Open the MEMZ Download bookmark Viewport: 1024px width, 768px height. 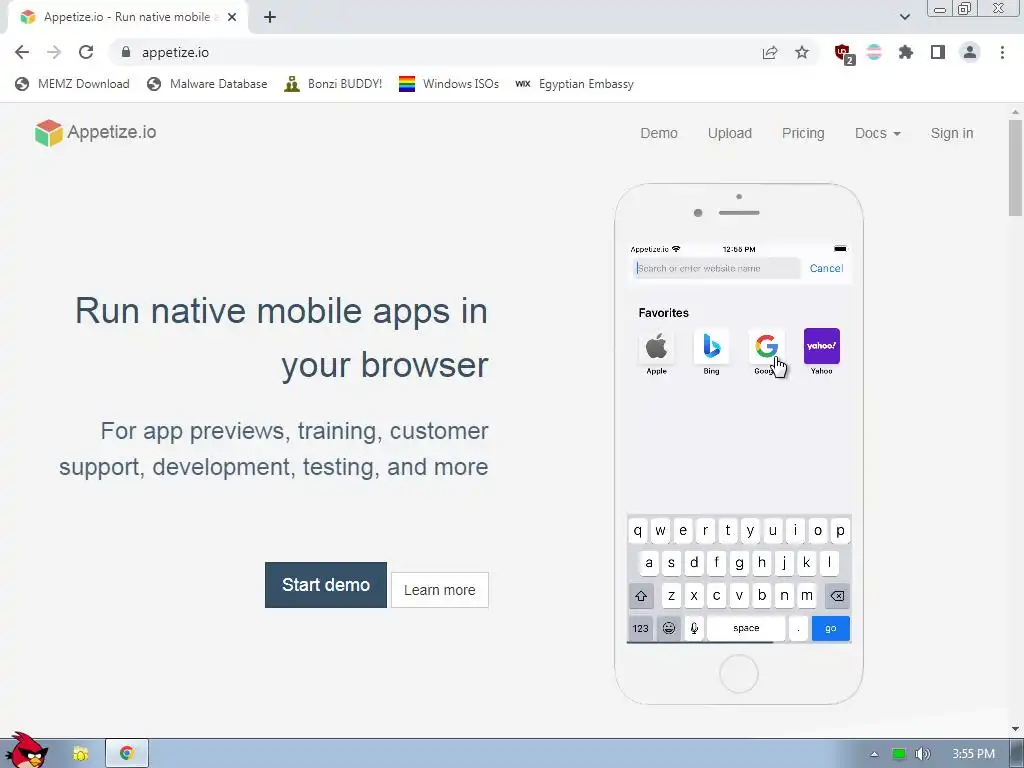pos(72,84)
